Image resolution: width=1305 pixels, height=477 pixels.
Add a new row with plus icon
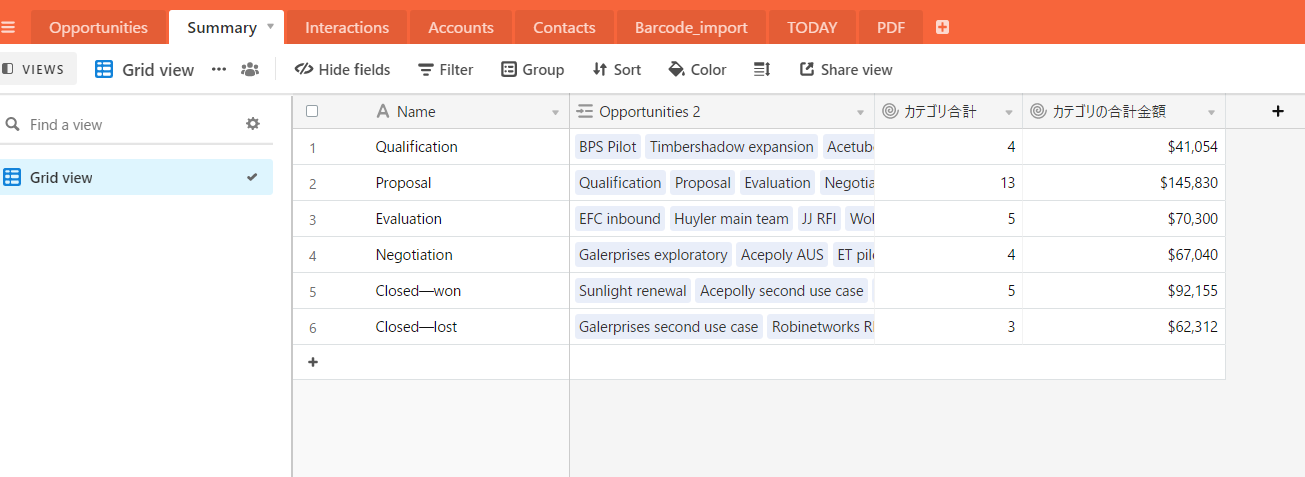313,362
